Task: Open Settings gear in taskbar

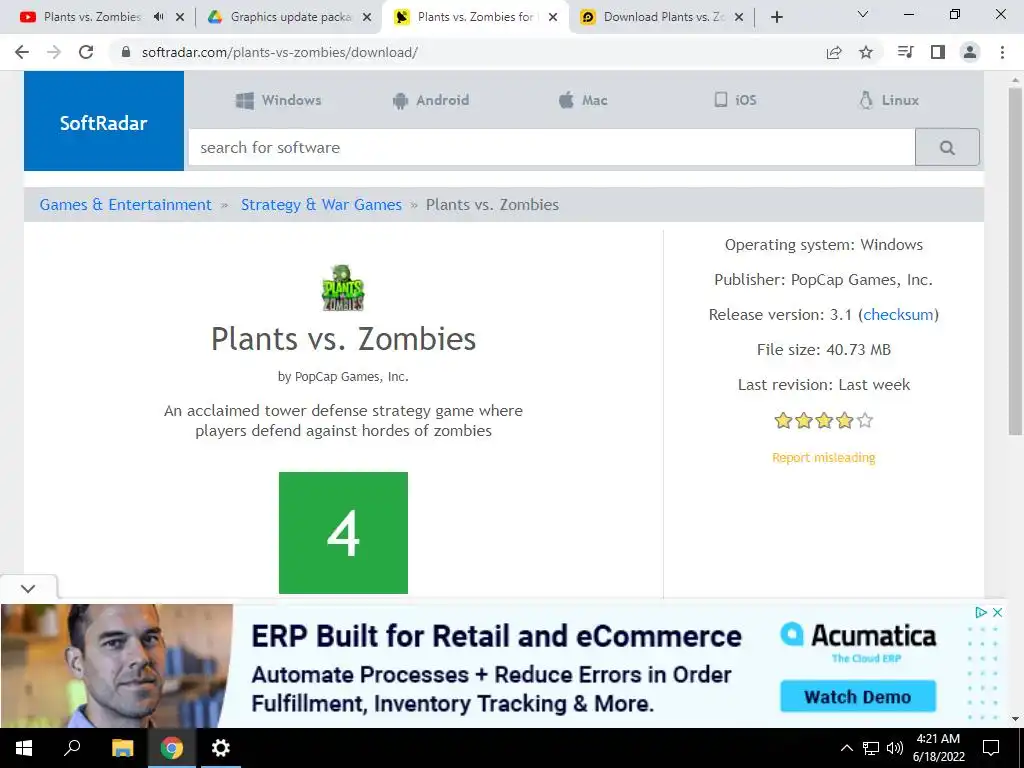Action: [221, 748]
